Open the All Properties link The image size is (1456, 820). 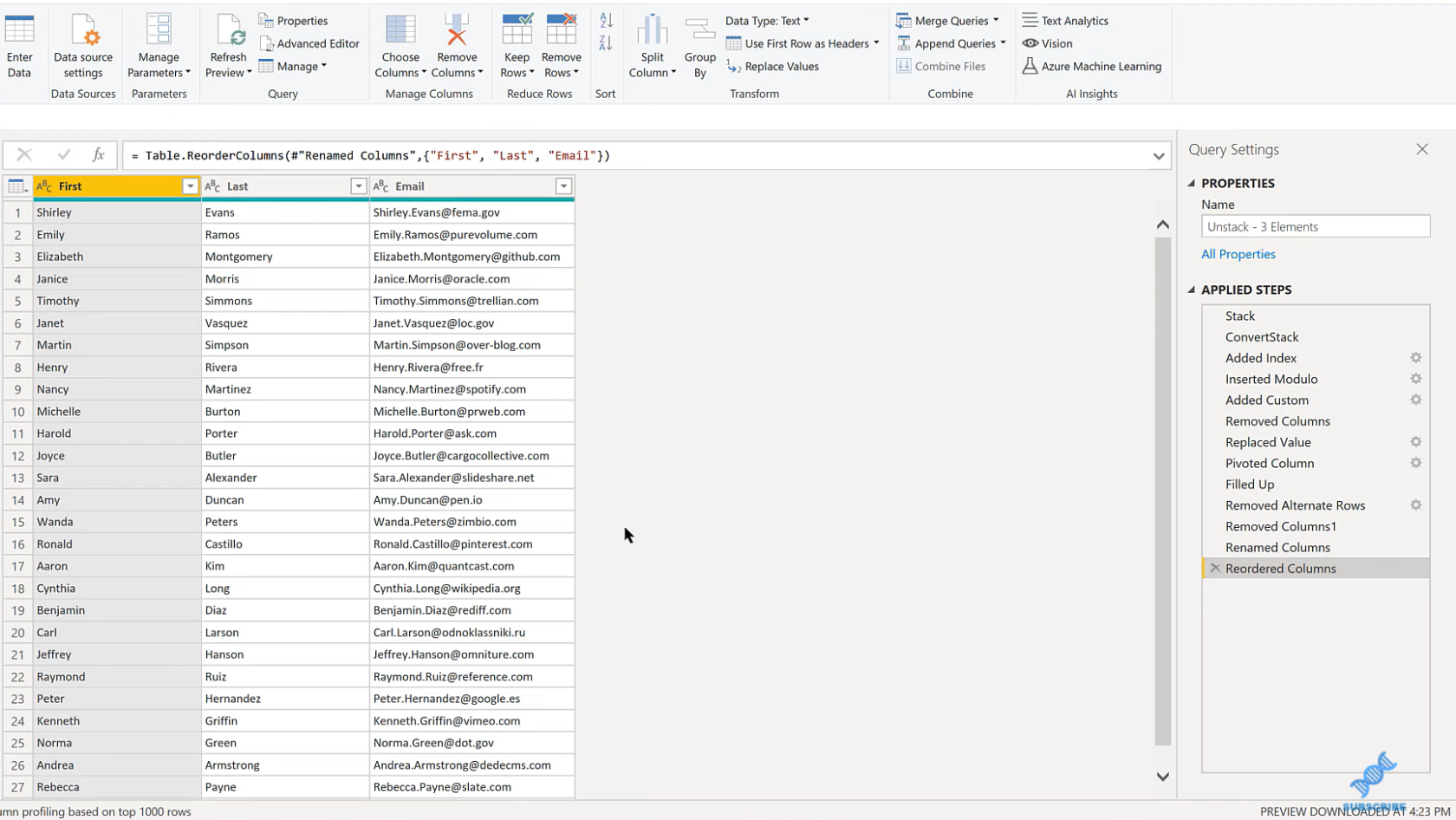point(1238,254)
